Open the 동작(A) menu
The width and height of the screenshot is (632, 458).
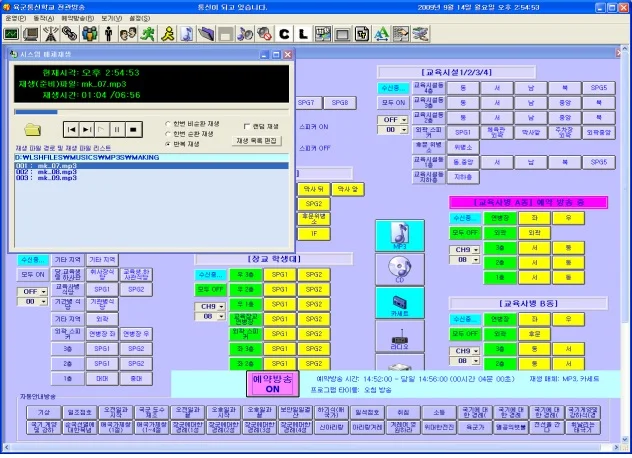44,19
